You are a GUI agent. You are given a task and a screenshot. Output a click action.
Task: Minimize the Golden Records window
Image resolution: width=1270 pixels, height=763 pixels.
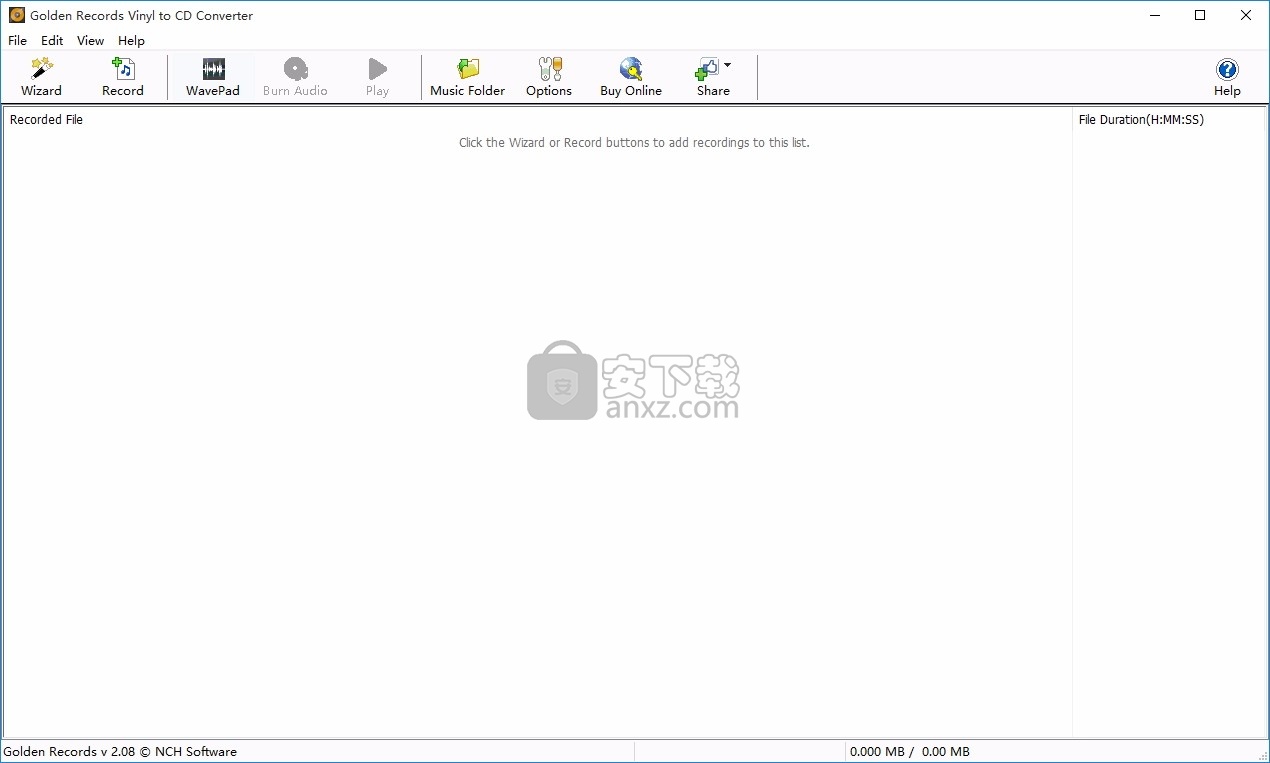[x=1155, y=15]
